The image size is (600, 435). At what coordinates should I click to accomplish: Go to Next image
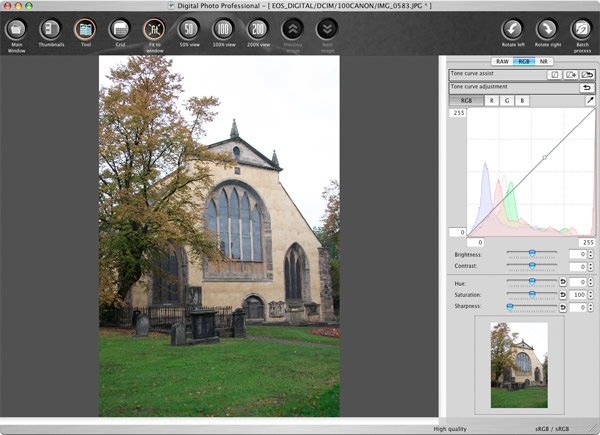327,29
